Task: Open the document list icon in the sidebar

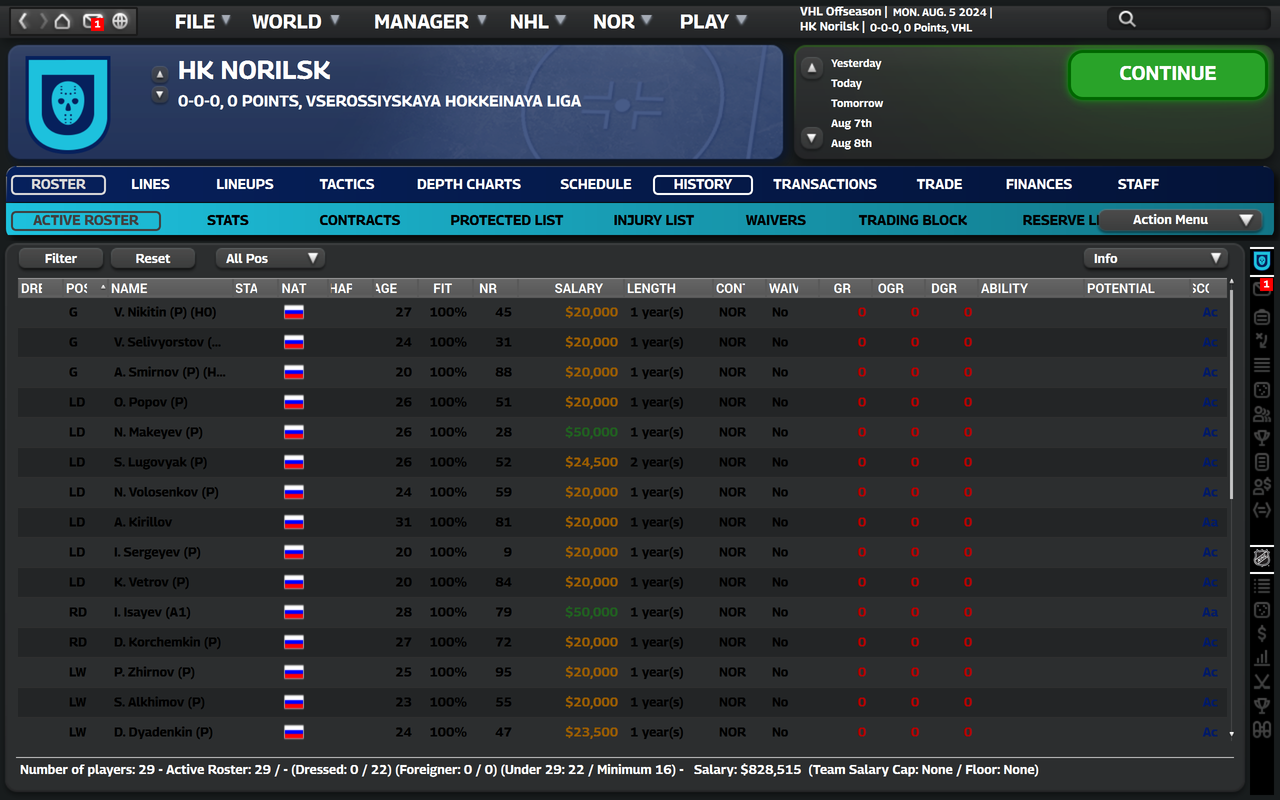Action: (1262, 463)
